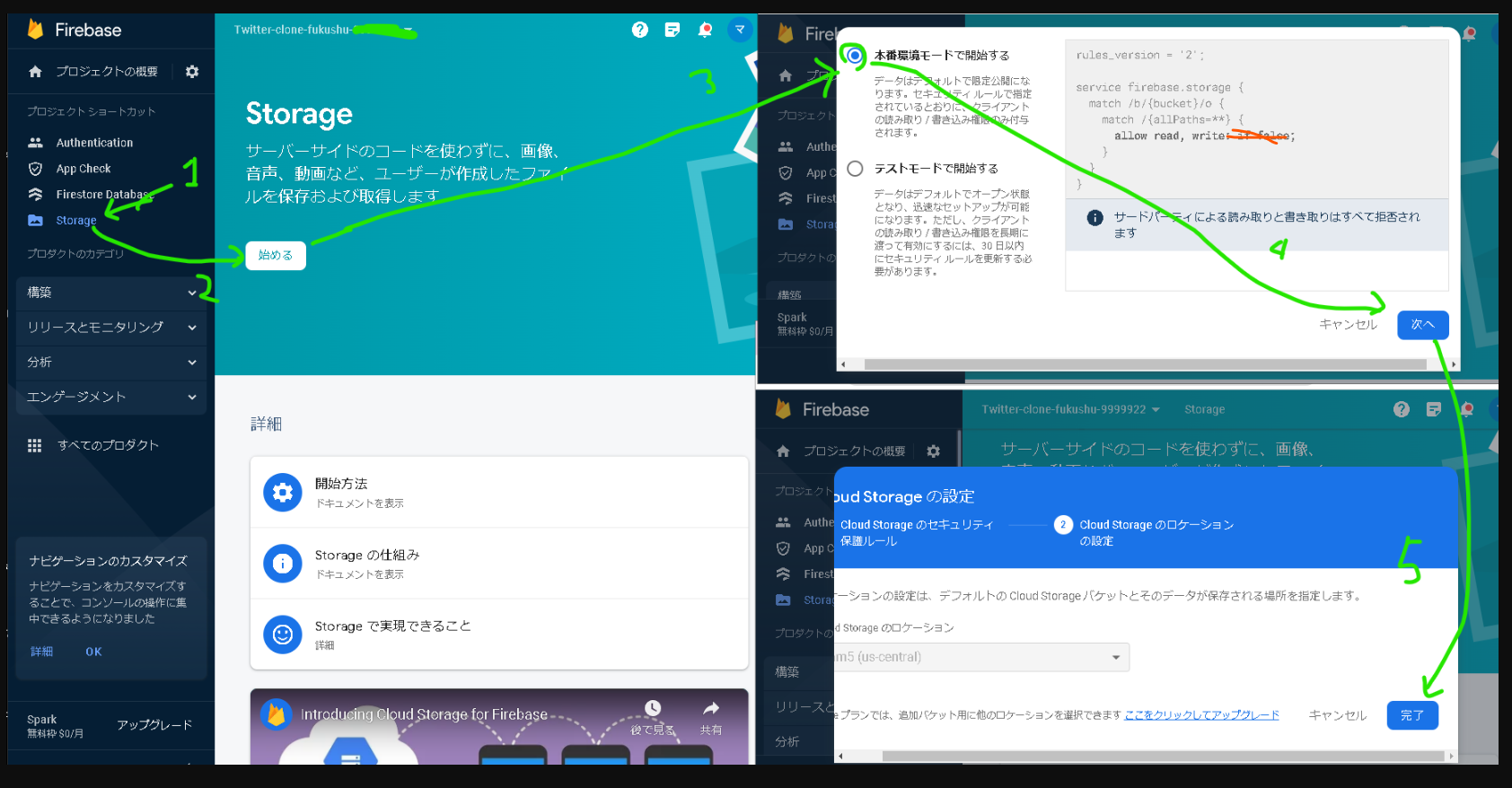Open Authentication in the left window sidebar

point(94,143)
